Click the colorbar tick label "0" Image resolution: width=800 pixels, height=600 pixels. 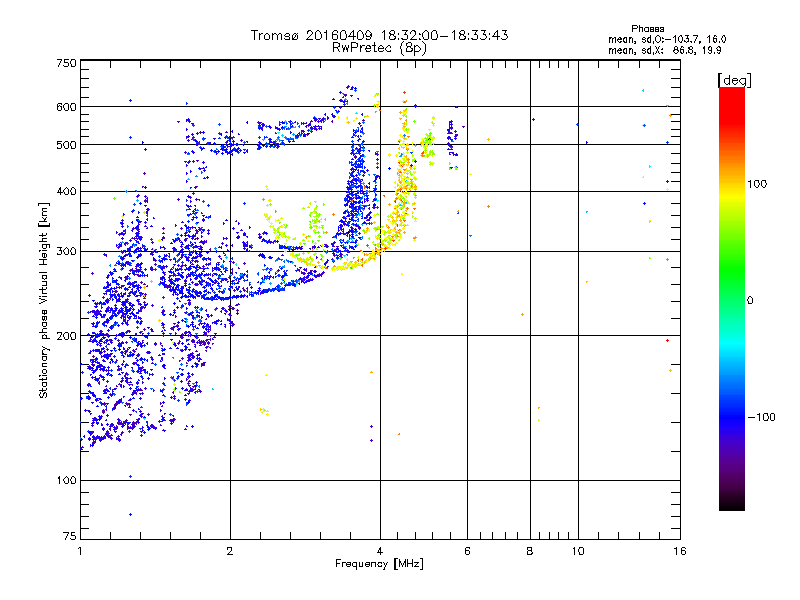coord(750,301)
